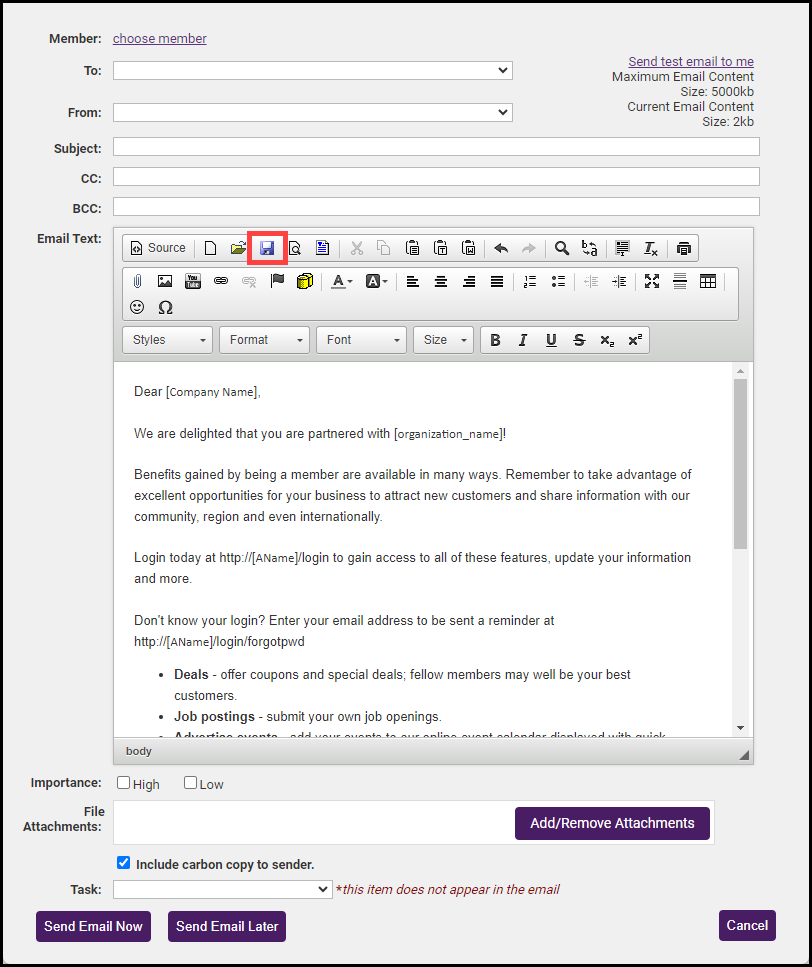Switch the editor to Source view

pos(158,248)
